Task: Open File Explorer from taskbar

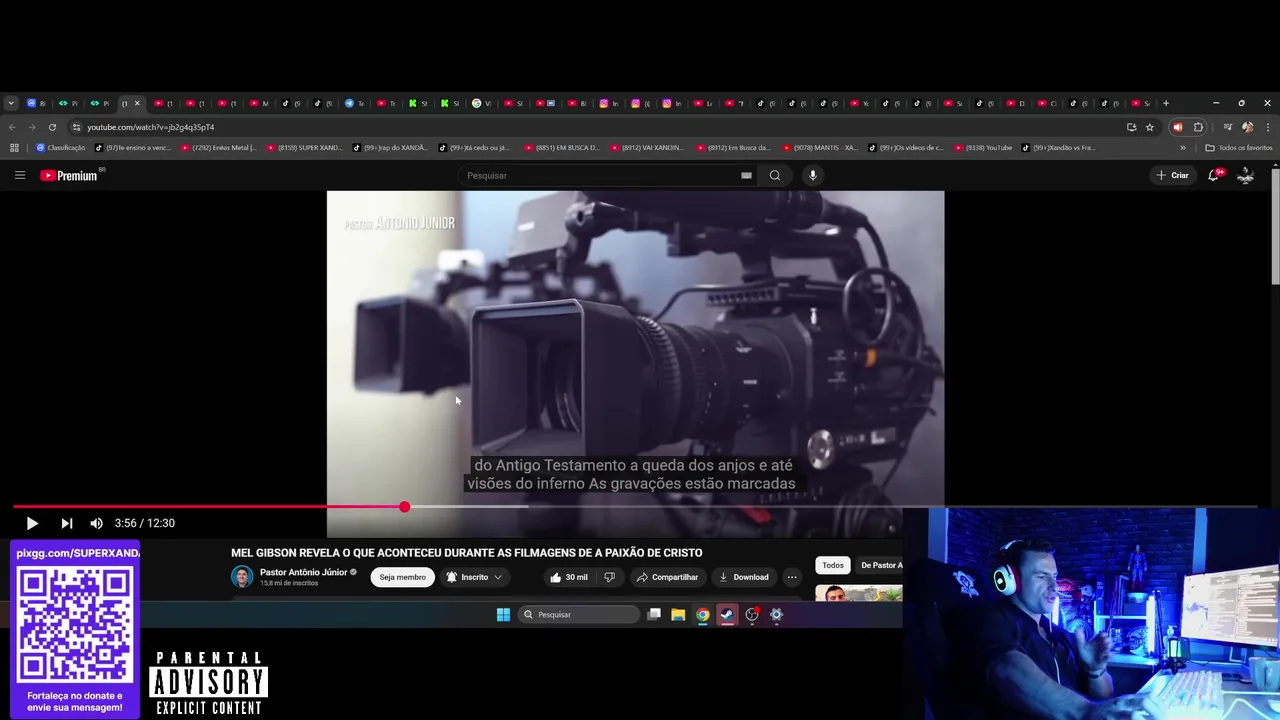Action: tap(678, 615)
